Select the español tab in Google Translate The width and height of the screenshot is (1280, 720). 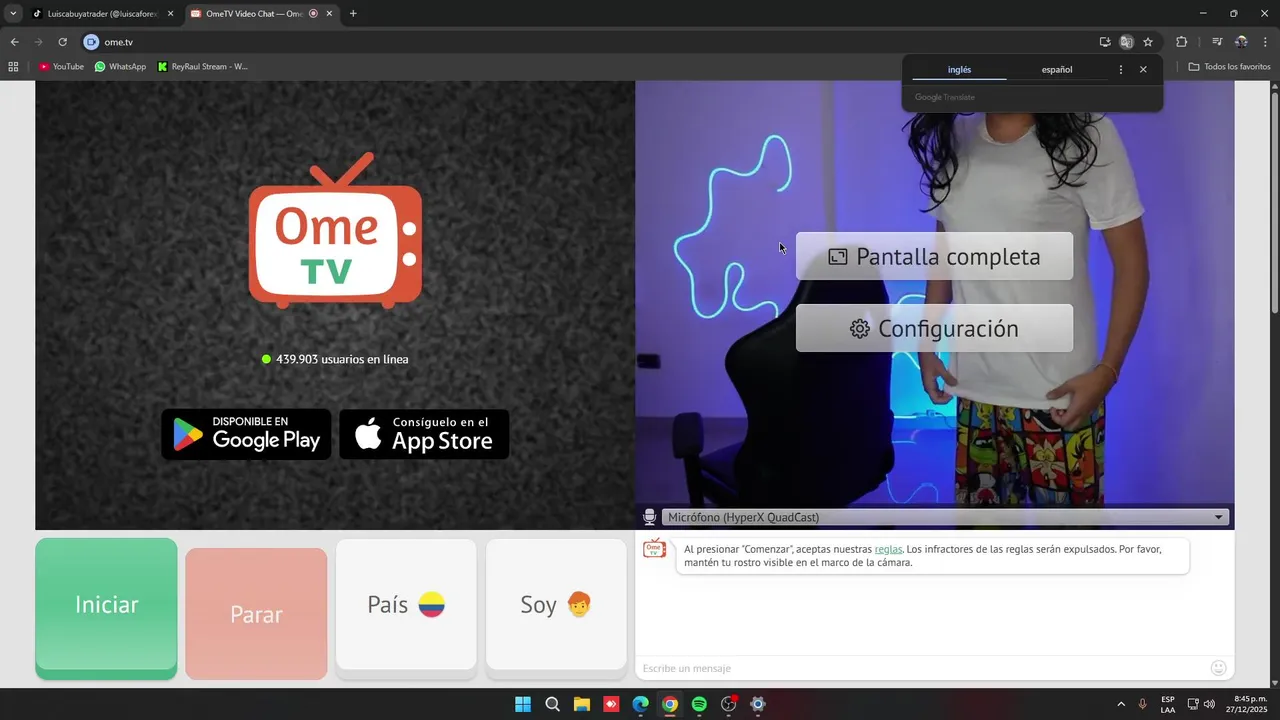(x=1057, y=70)
